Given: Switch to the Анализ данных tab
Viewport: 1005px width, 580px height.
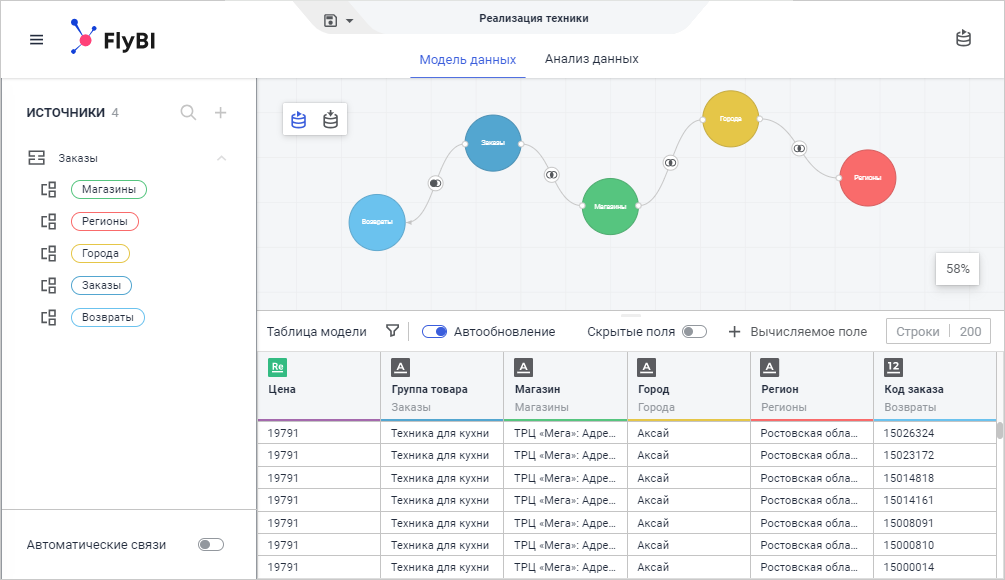Looking at the screenshot, I should coord(591,59).
